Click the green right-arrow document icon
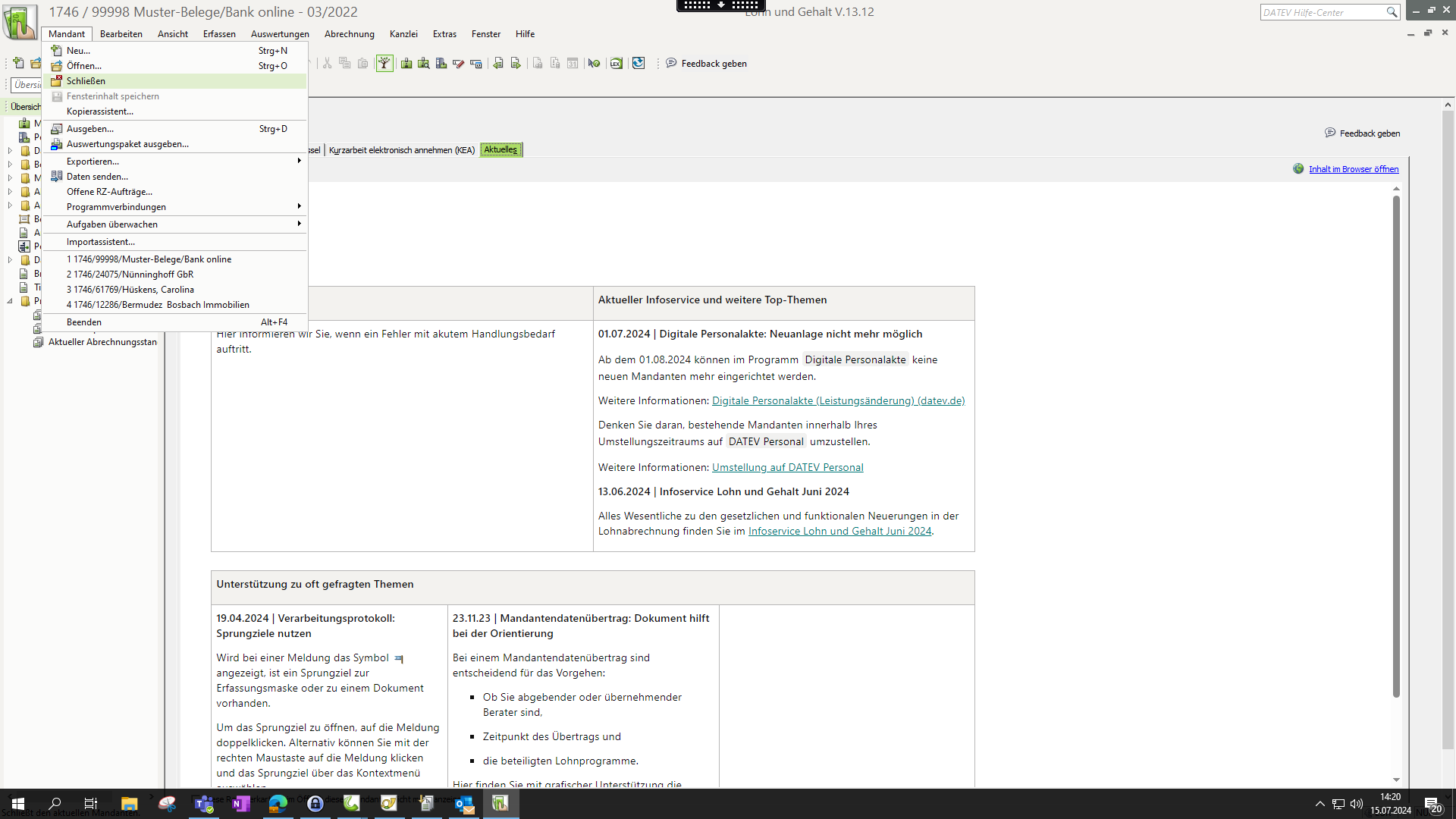The height and width of the screenshot is (819, 1456). coord(516,64)
